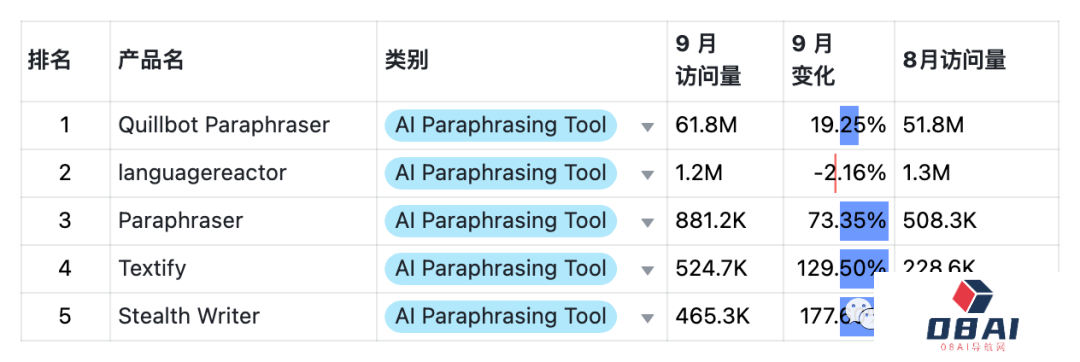Image resolution: width=1080 pixels, height=362 pixels.
Task: Click rank number 4 cell
Action: click(x=65, y=268)
